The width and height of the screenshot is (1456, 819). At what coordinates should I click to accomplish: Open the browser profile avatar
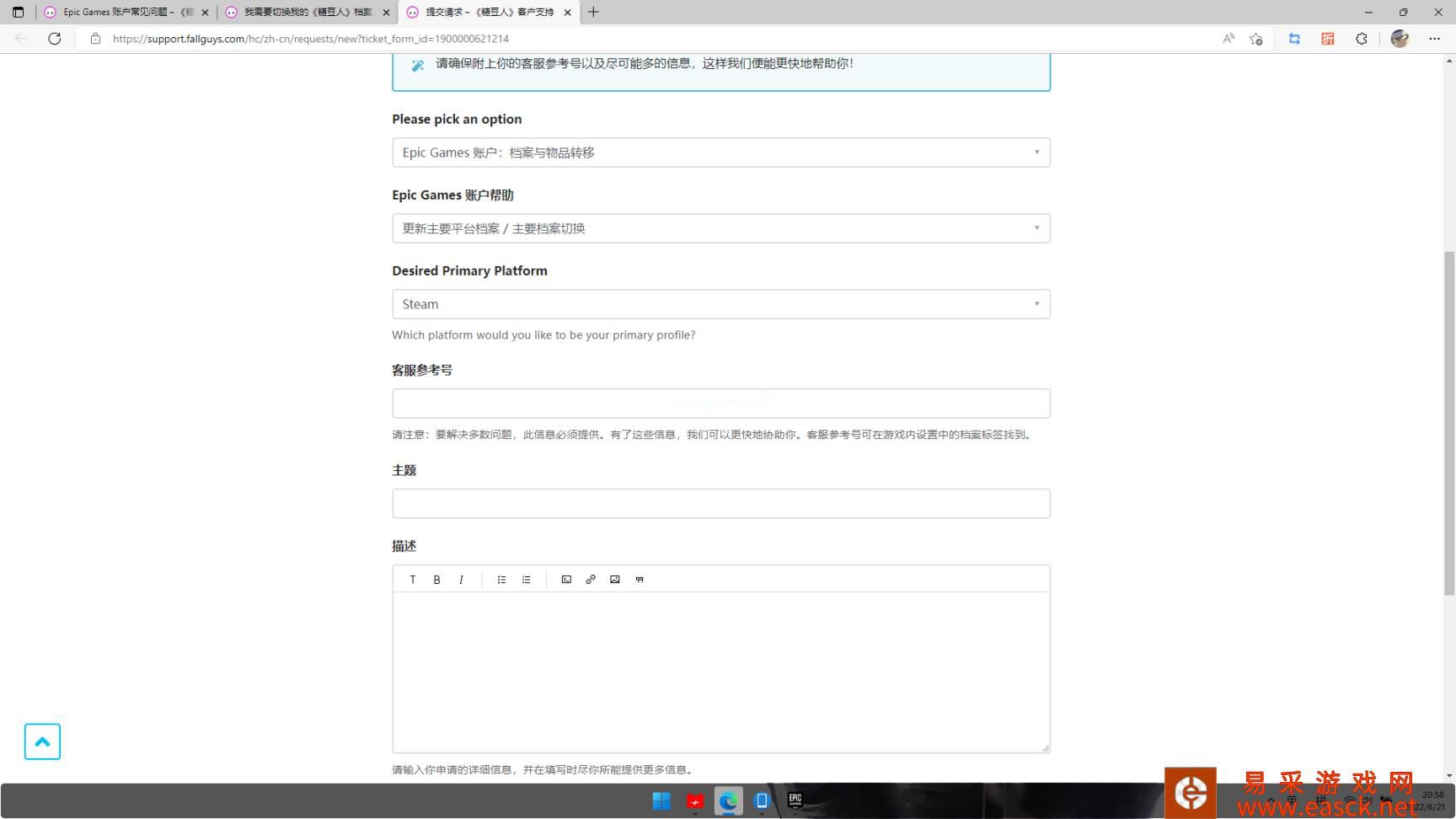(1400, 39)
